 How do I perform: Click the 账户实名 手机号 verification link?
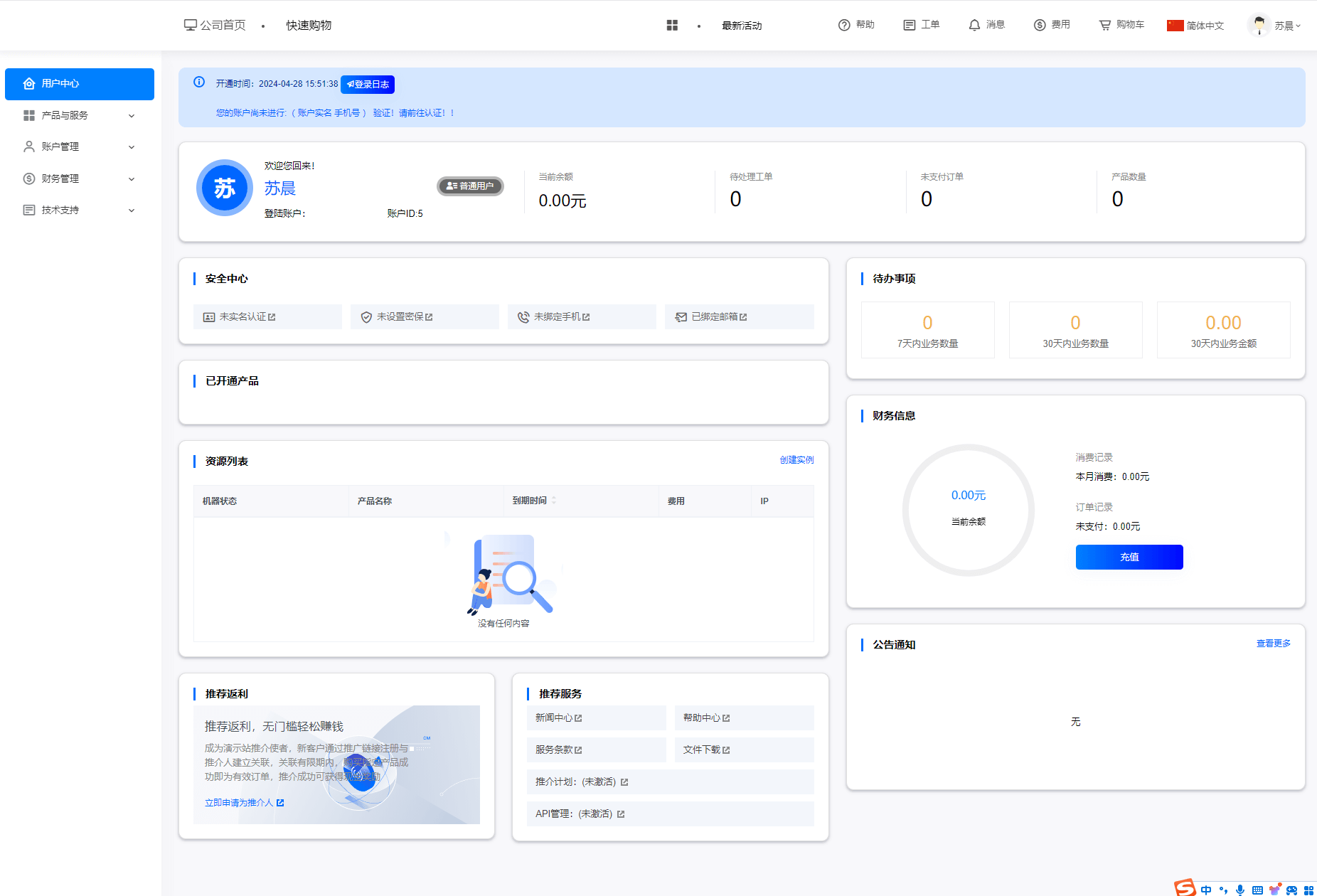[x=329, y=113]
